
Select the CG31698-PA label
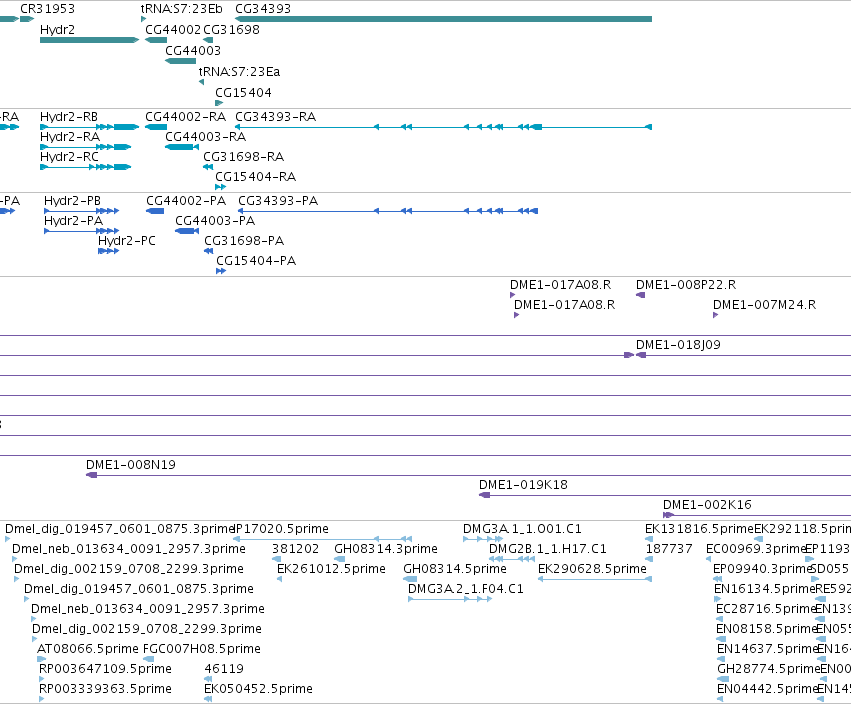pos(244,241)
